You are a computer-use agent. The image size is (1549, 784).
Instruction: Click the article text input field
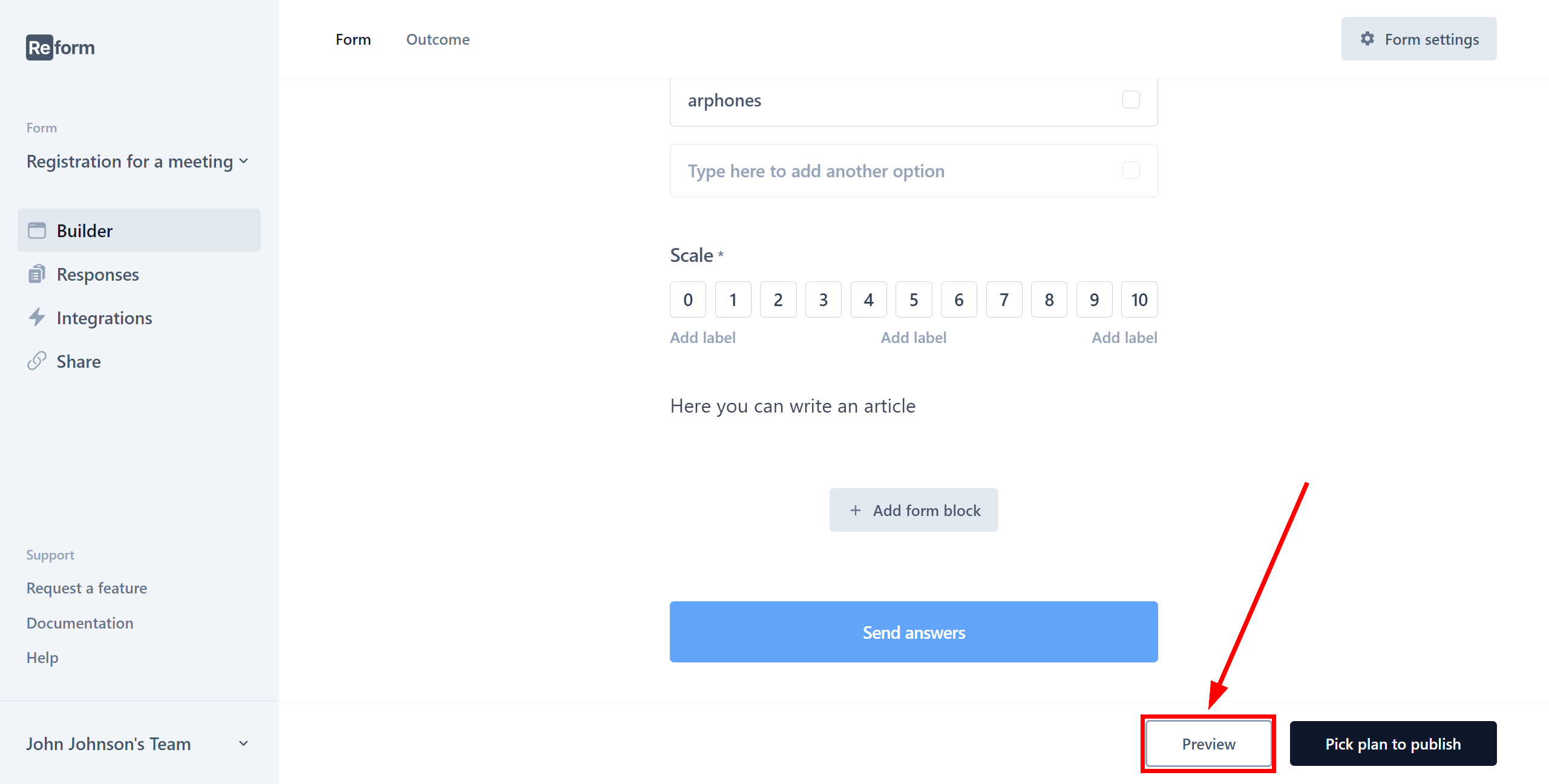point(794,405)
